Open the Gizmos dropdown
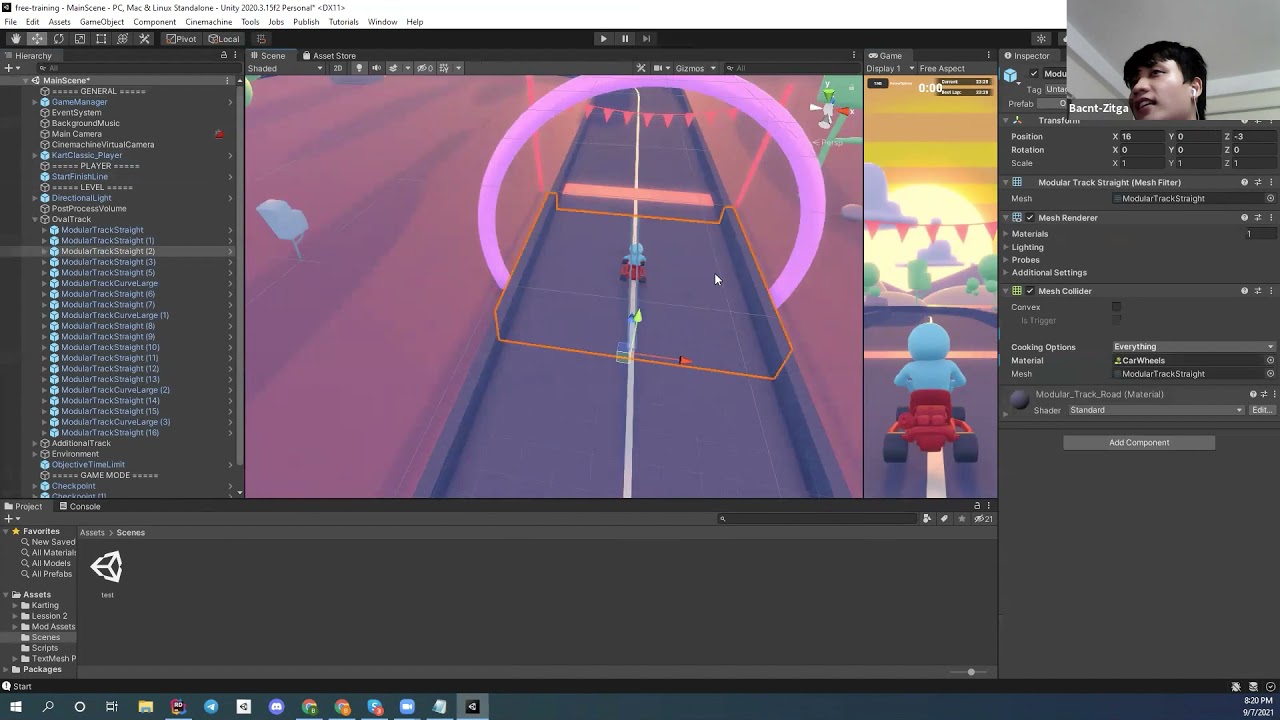 click(x=695, y=68)
